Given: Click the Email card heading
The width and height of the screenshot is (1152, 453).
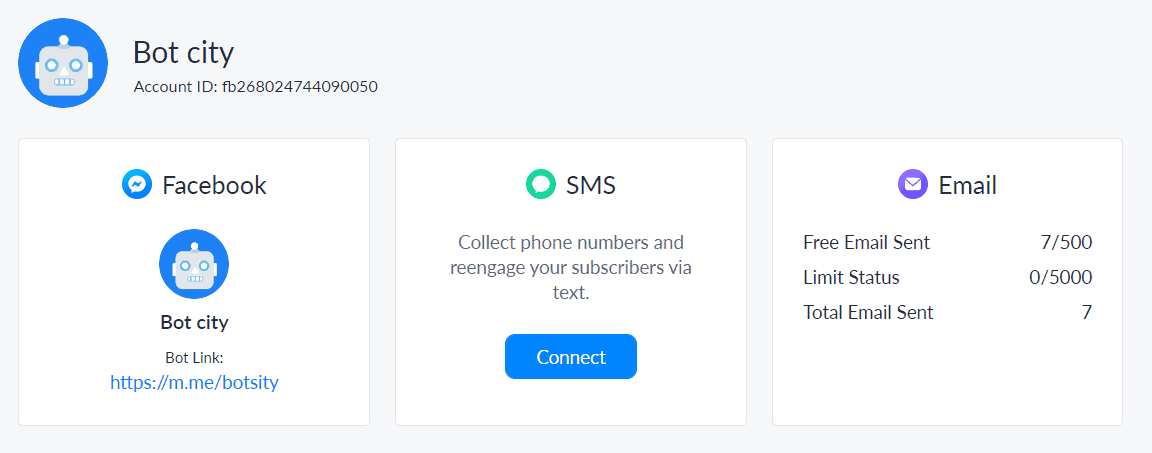Looking at the screenshot, I should point(968,185).
